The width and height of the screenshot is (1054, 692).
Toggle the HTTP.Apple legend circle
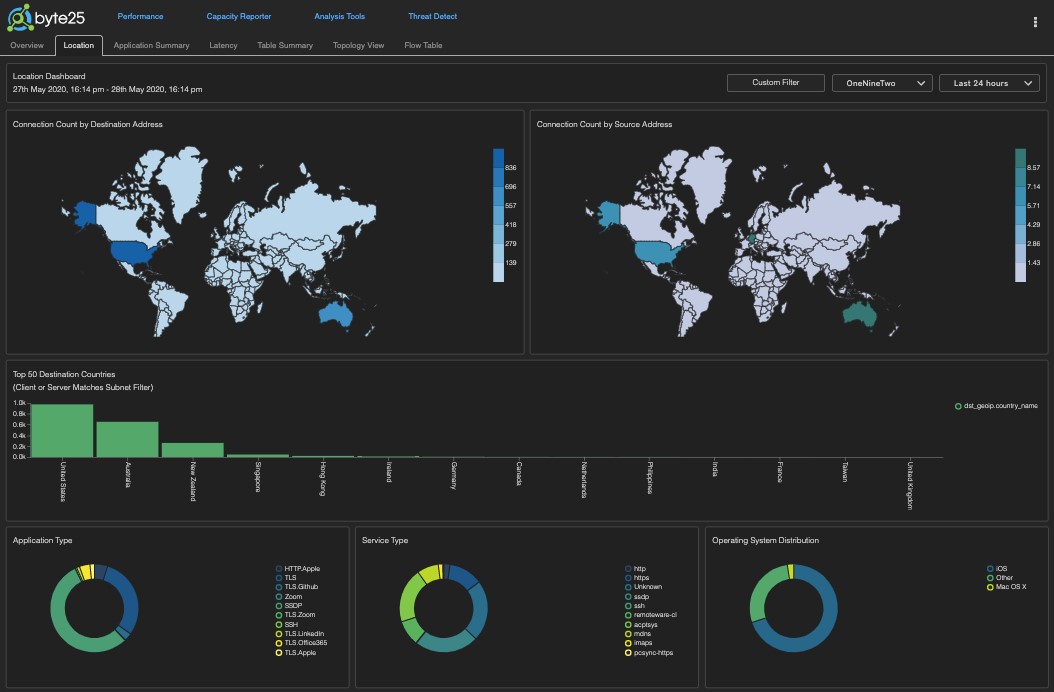pyautogui.click(x=279, y=569)
